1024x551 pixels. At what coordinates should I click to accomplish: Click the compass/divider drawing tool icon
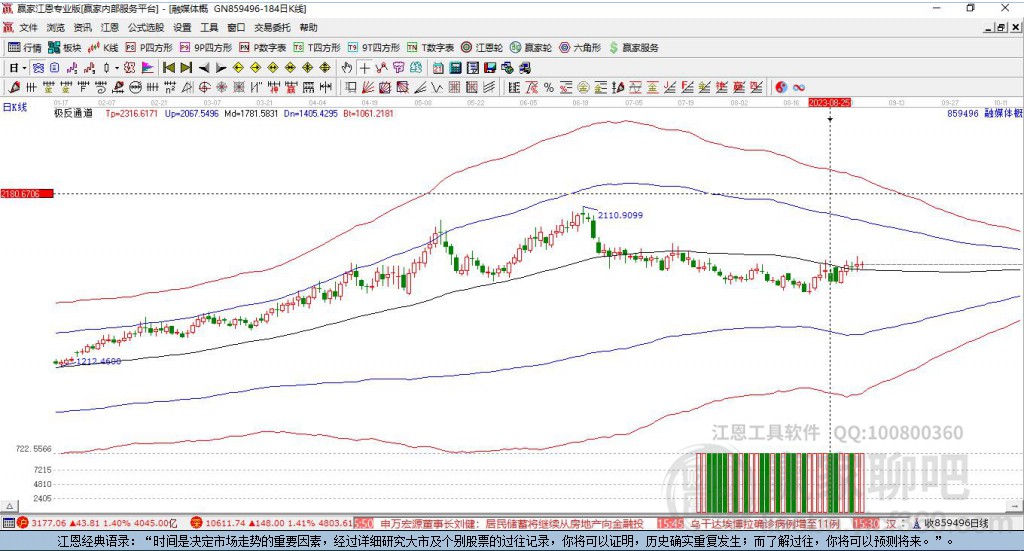click(x=187, y=87)
